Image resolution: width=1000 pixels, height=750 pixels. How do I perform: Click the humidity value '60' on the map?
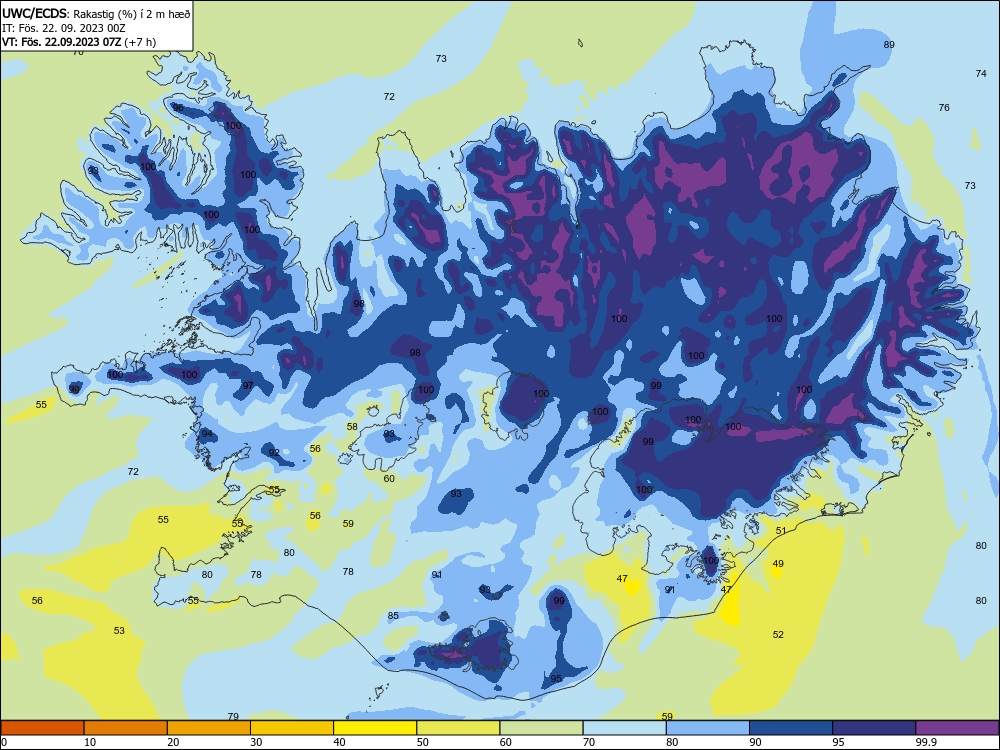[389, 478]
